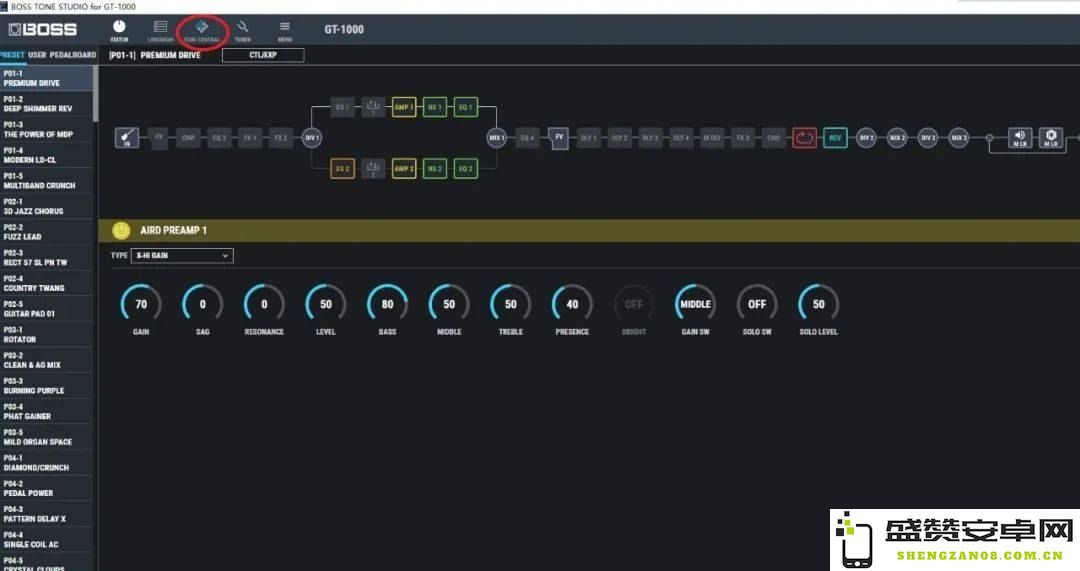This screenshot has width=1080, height=571.
Task: Adjust the PRESENCE knob set to 40
Action: pos(572,304)
